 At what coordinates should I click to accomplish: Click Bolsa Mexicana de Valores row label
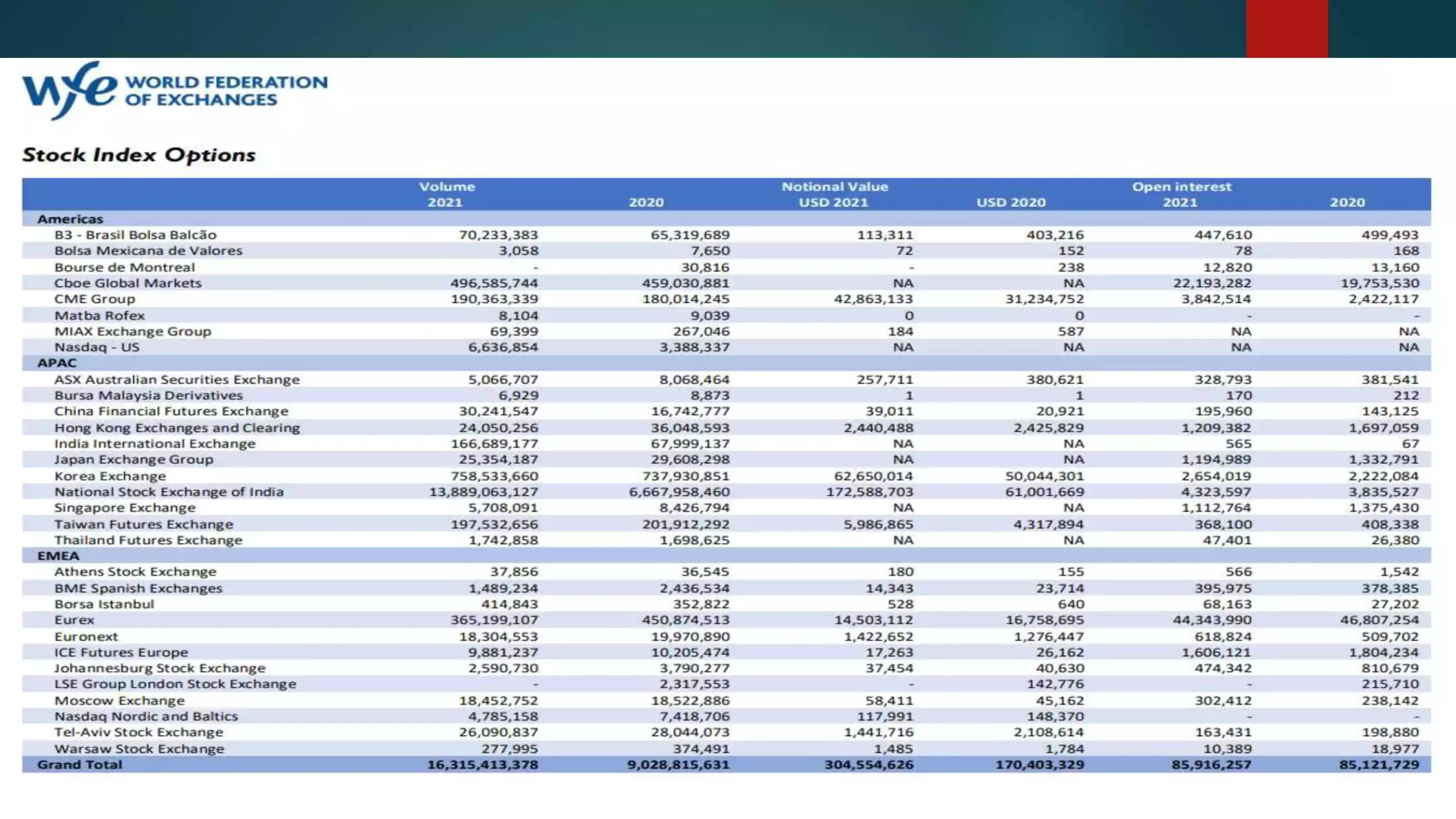[148, 251]
